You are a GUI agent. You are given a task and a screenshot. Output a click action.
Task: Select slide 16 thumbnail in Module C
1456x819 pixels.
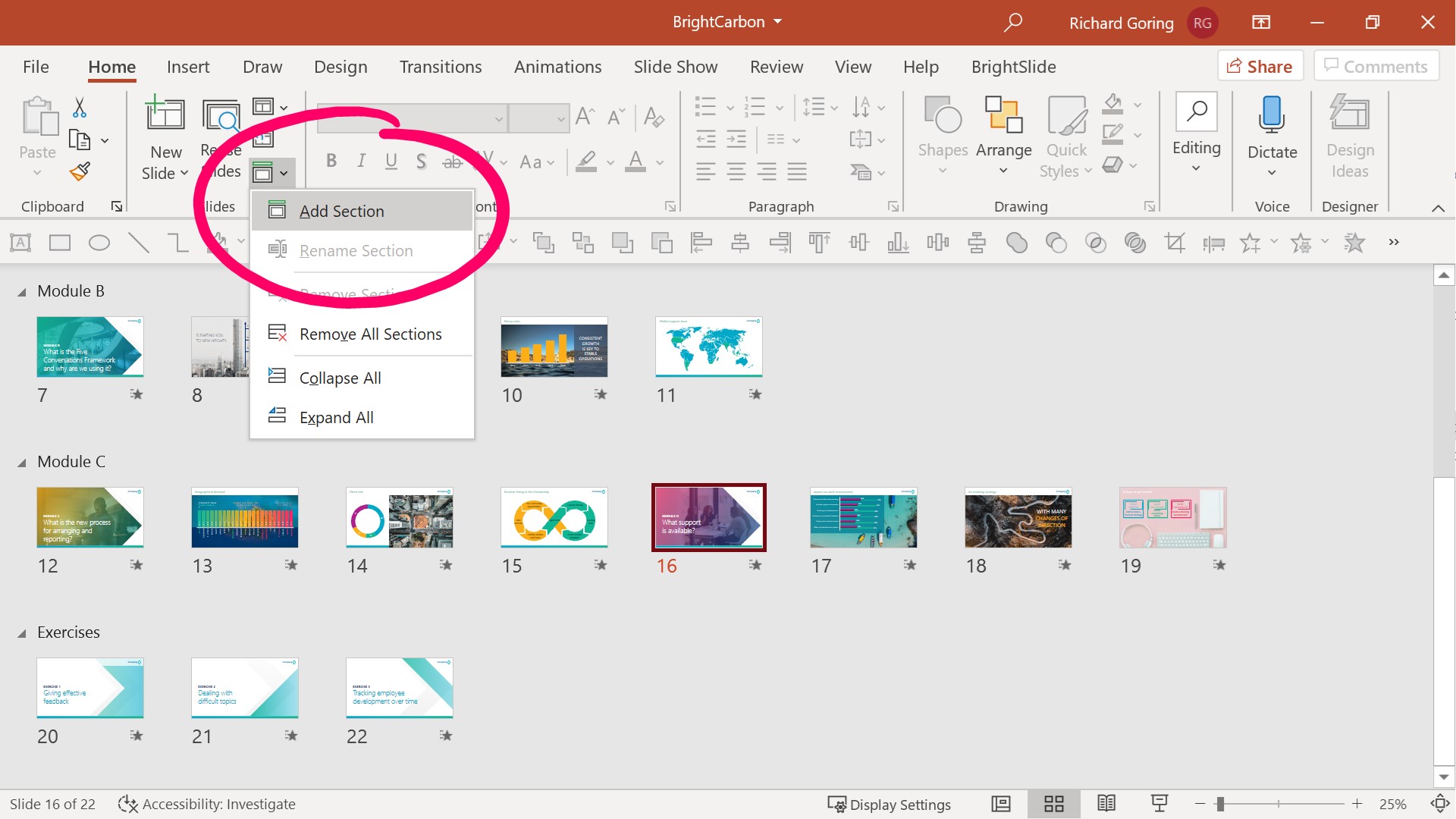(708, 516)
